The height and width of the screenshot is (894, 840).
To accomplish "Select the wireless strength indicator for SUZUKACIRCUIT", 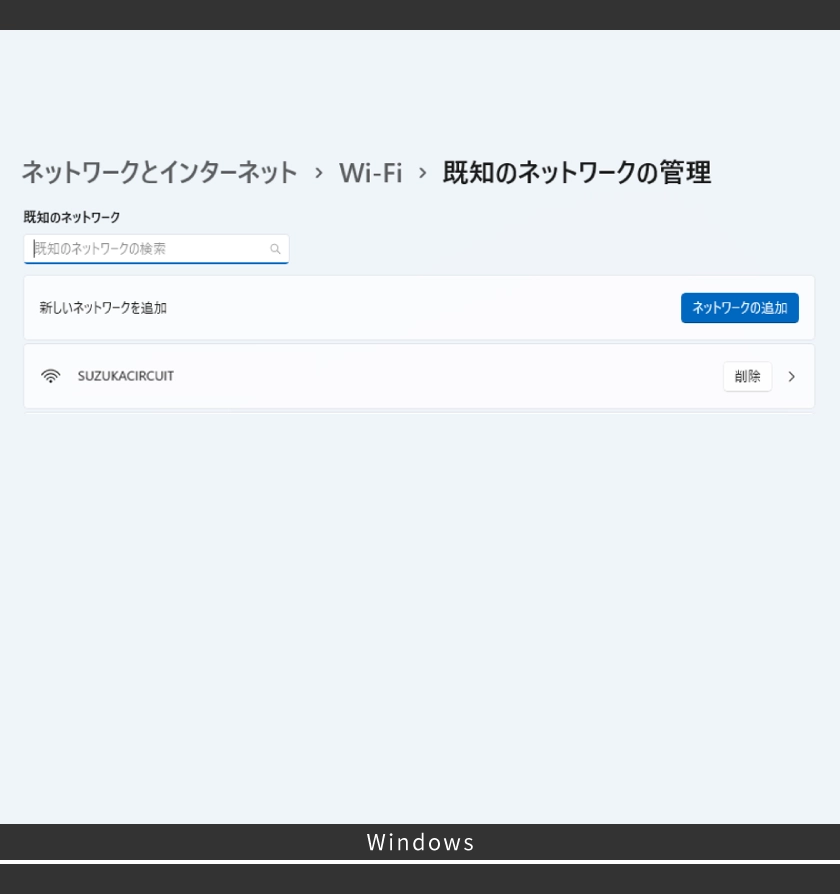I will pos(50,376).
